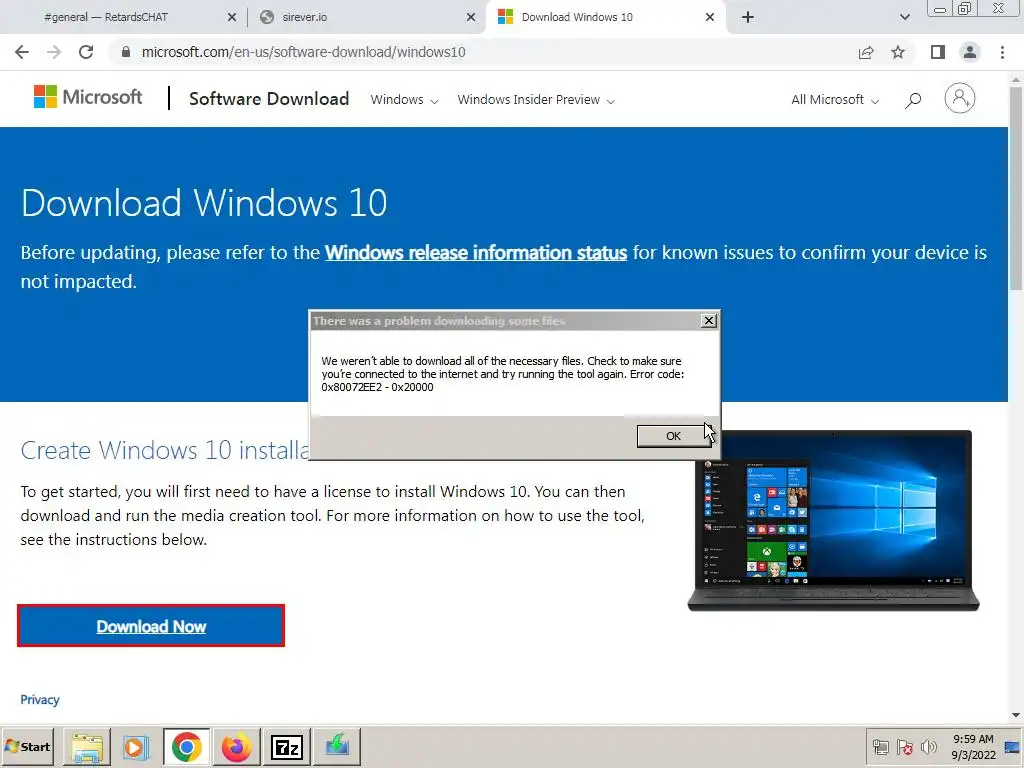Open Windows Media Player from taskbar

click(136, 746)
